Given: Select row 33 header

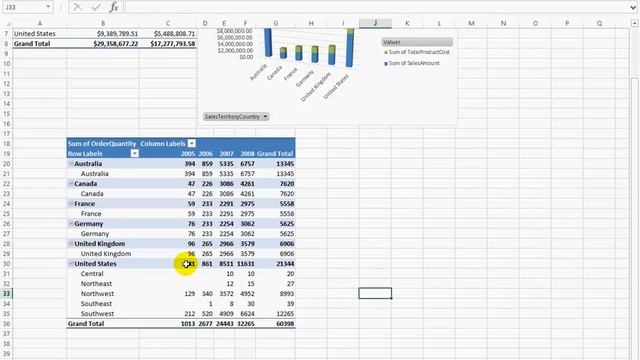Looking at the screenshot, I should [6, 293].
